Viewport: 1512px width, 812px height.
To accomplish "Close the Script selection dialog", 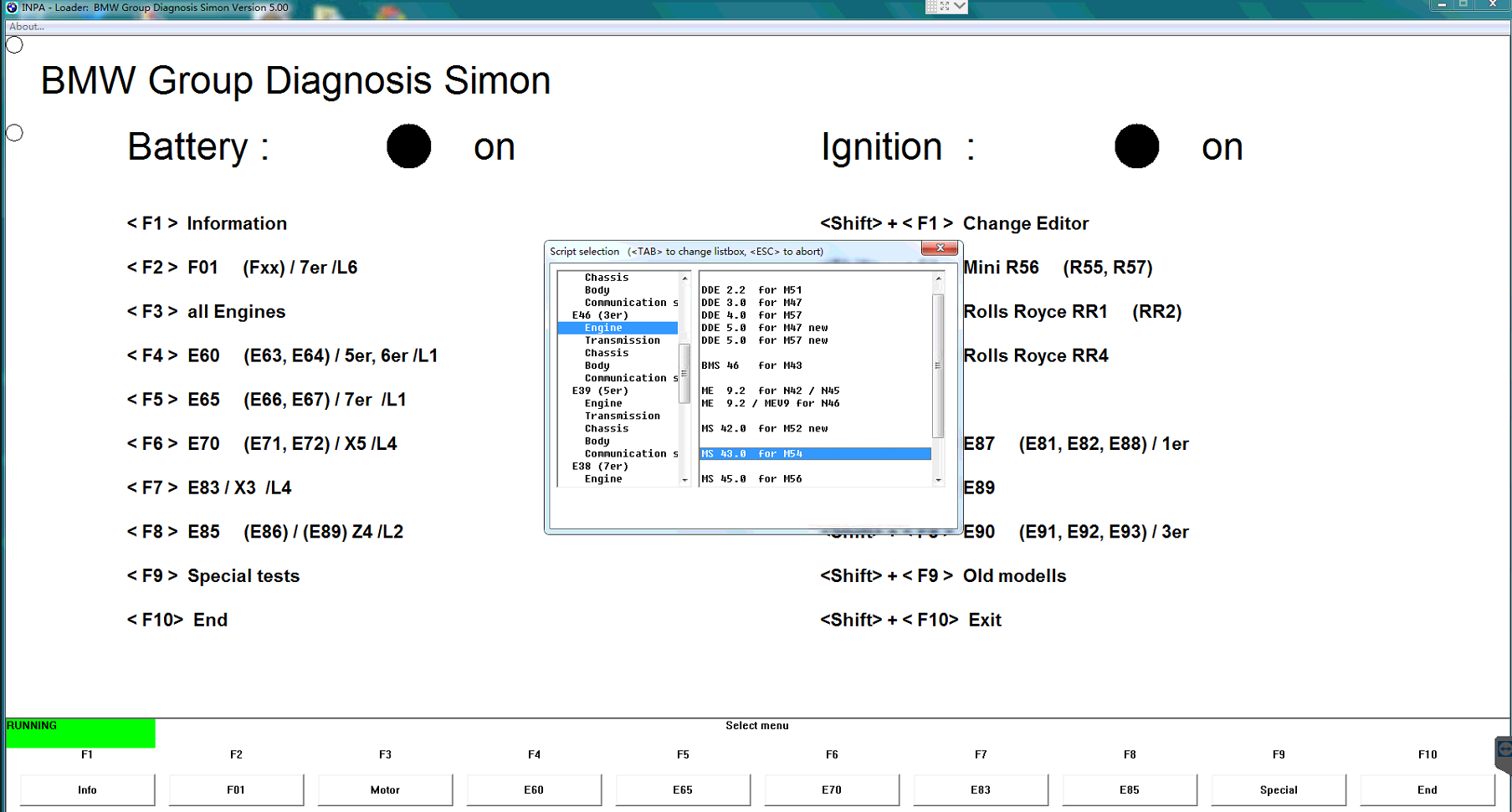I will click(x=940, y=248).
